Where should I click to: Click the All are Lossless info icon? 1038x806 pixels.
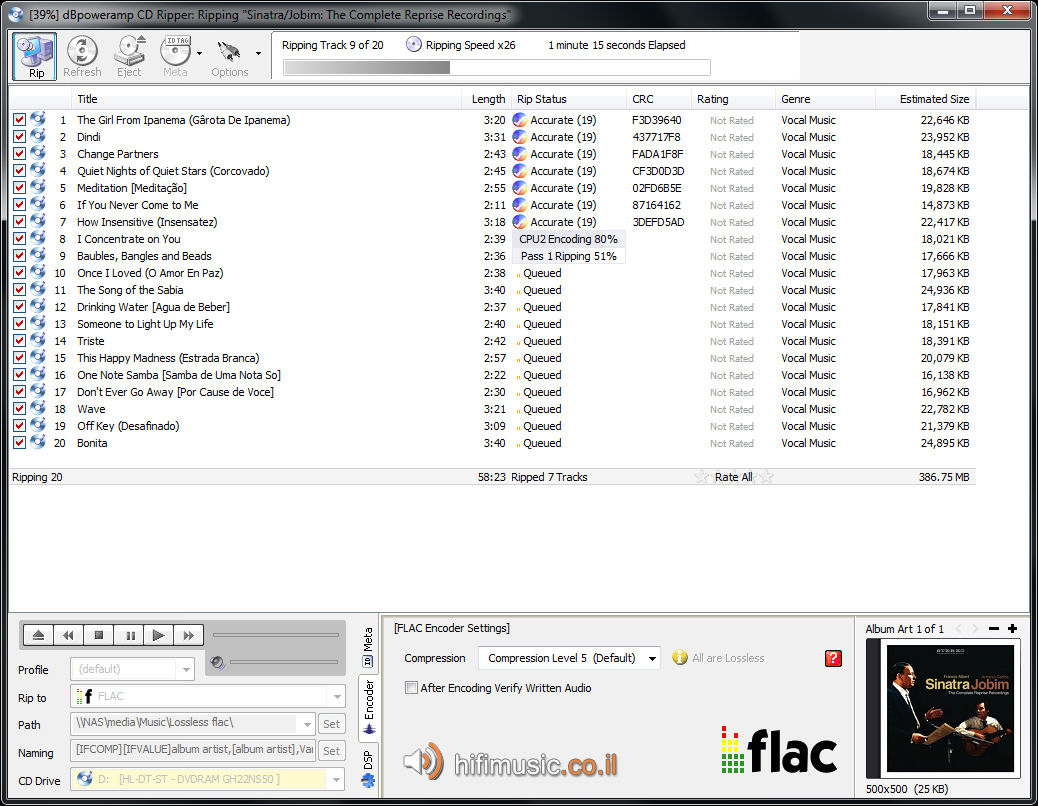679,658
